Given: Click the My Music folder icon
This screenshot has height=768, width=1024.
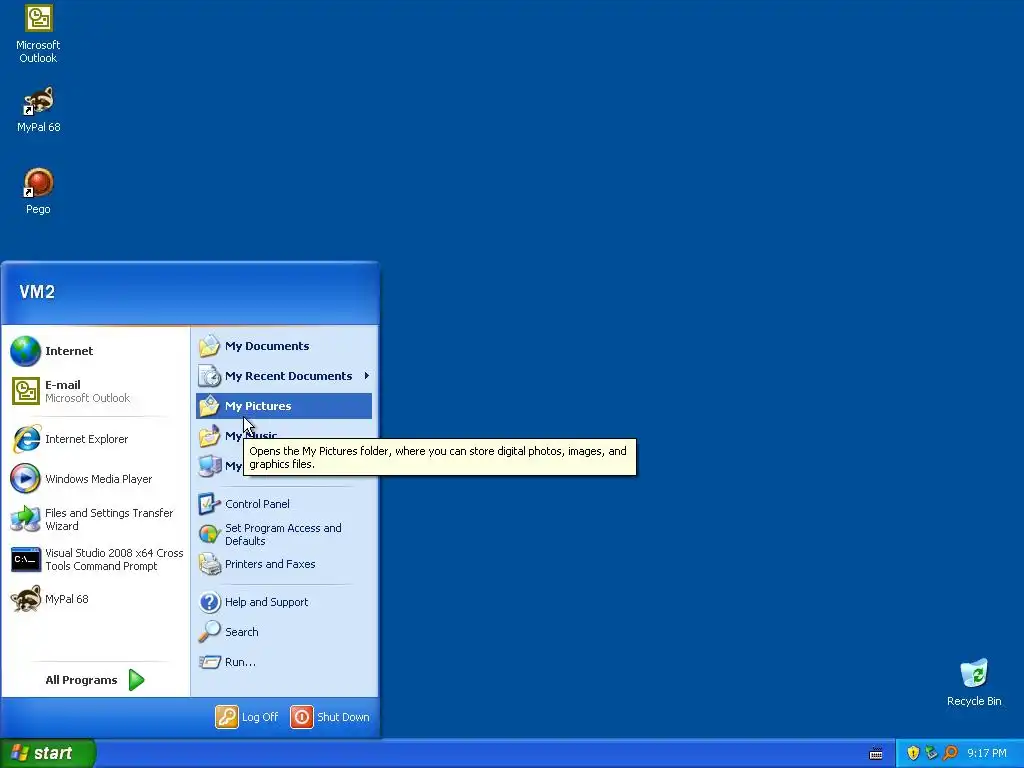Looking at the screenshot, I should [x=209, y=436].
